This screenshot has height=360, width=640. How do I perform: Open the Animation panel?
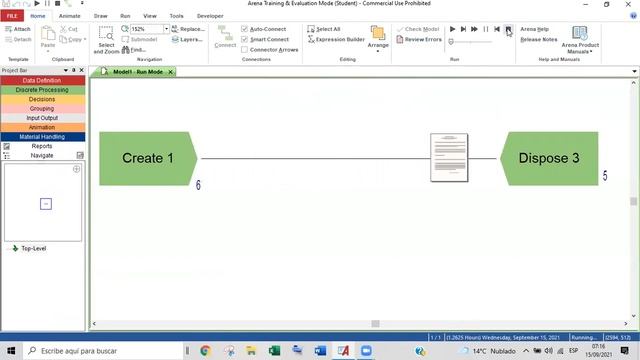click(x=42, y=127)
